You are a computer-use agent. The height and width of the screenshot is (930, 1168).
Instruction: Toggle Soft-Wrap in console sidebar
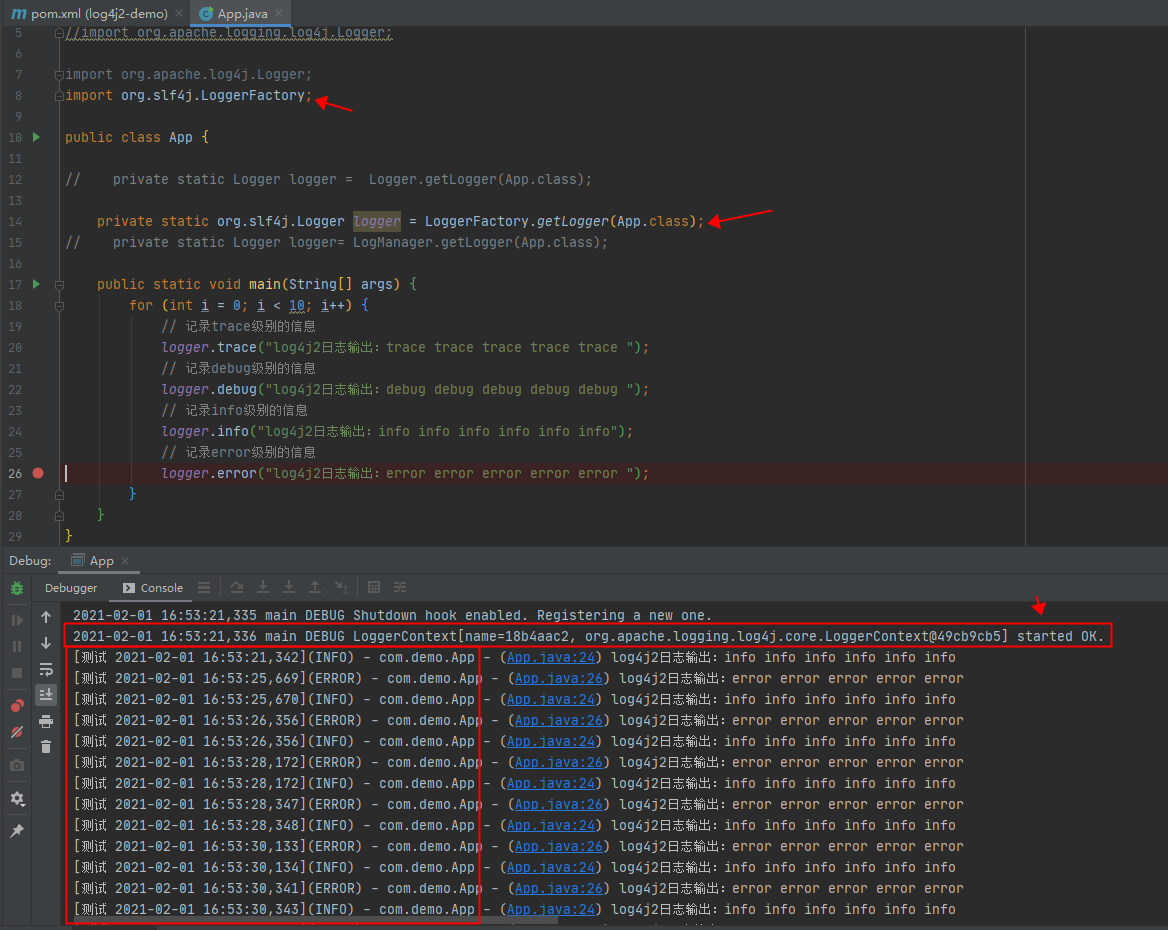pyautogui.click(x=46, y=669)
